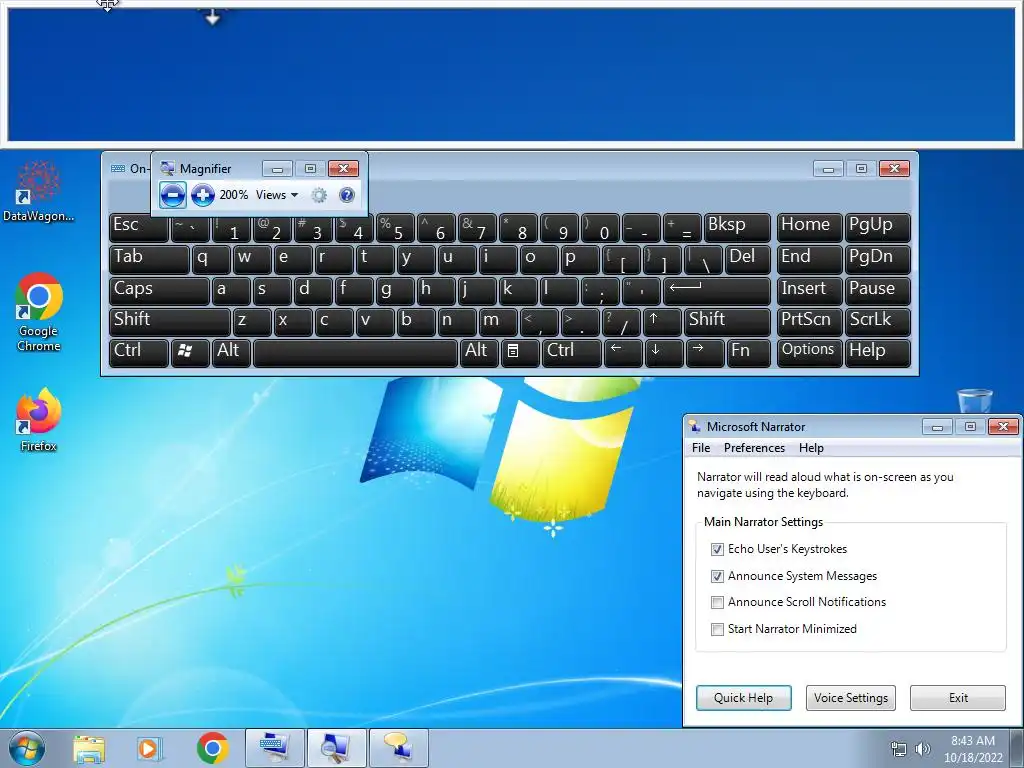
Task: Tap the down arrow key
Action: (664, 353)
